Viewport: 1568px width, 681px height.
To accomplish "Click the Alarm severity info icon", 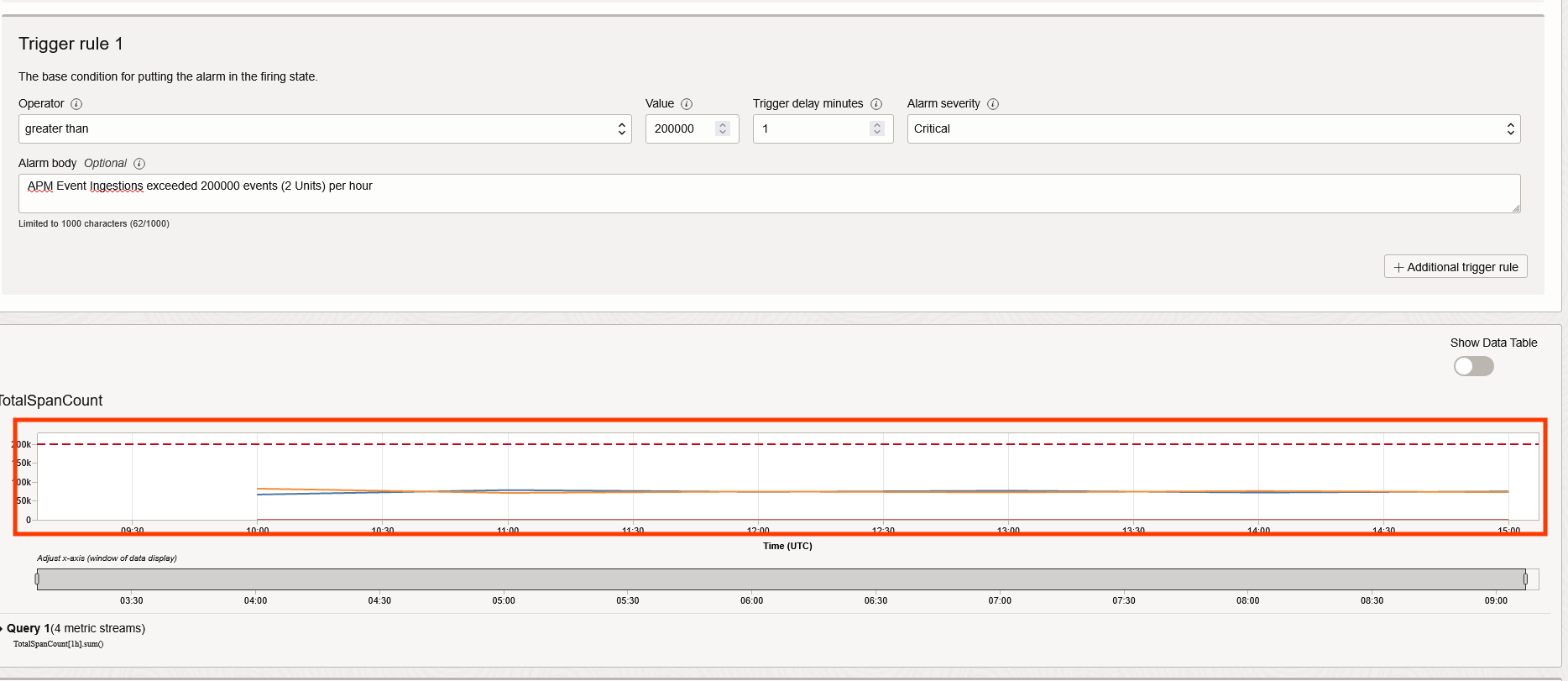I will point(993,104).
